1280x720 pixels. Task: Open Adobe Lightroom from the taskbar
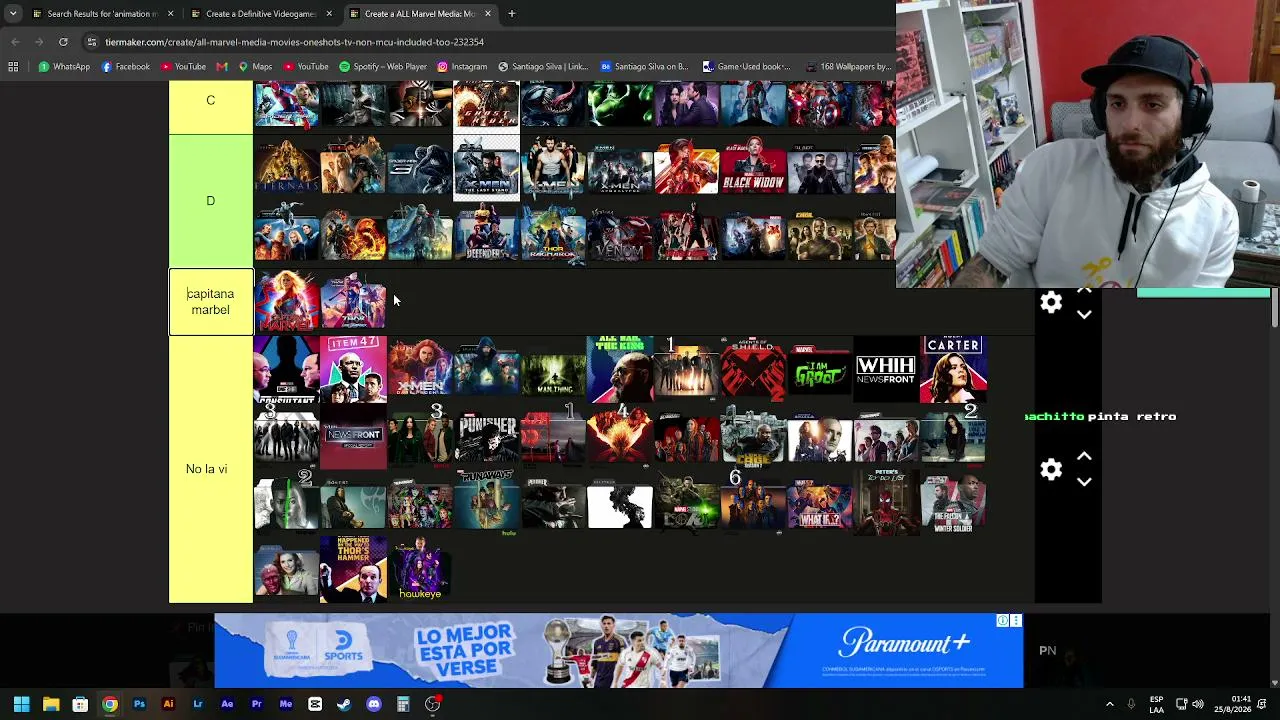click(198, 704)
